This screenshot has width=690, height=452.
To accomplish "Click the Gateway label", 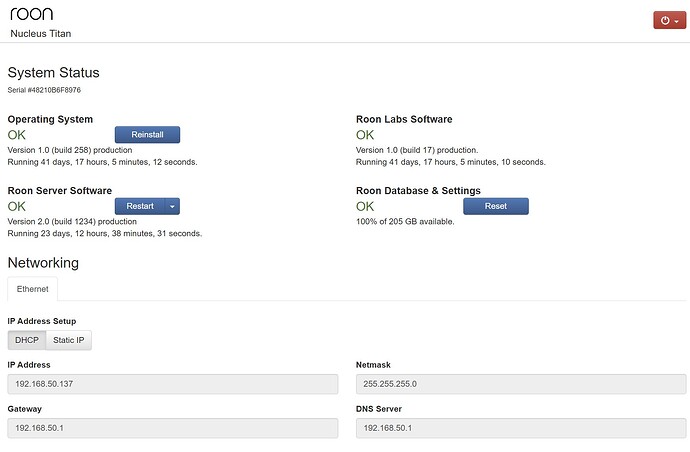I will (x=25, y=409).
